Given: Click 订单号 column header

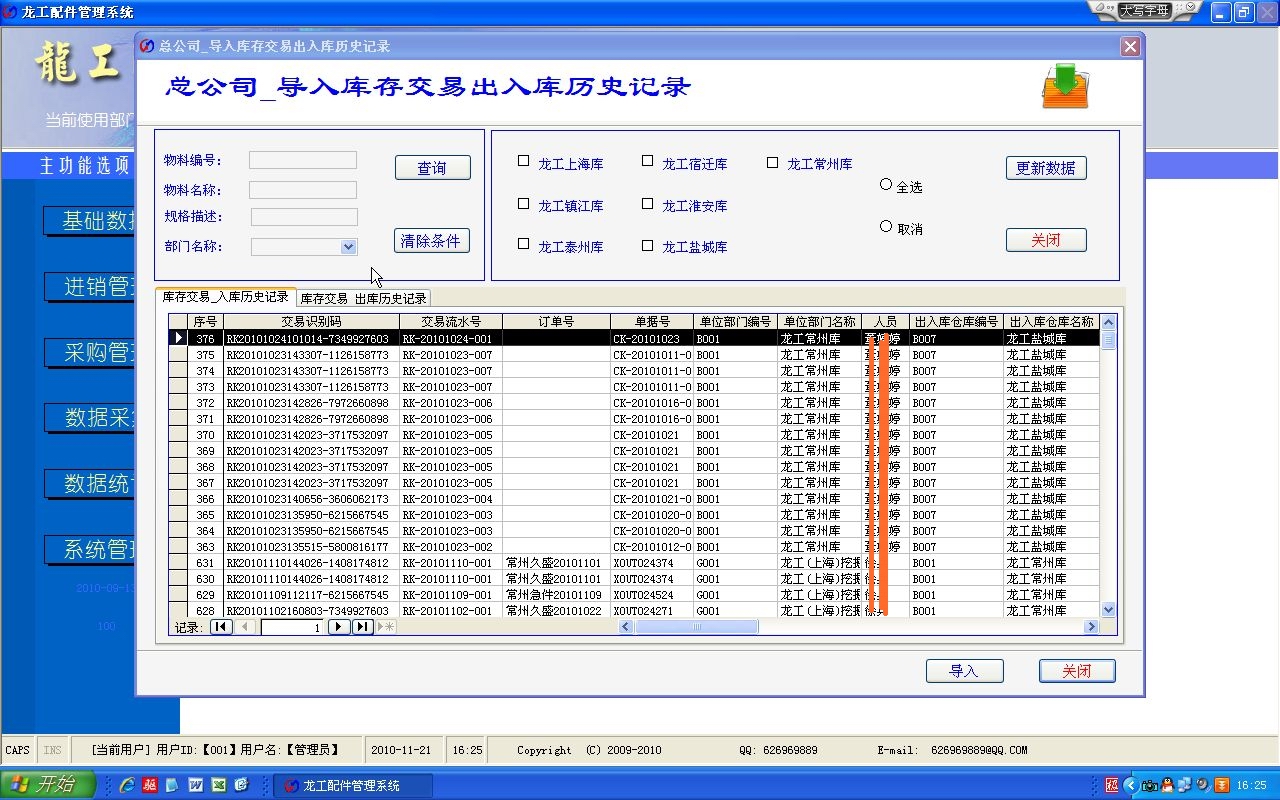Looking at the screenshot, I should (555, 322).
